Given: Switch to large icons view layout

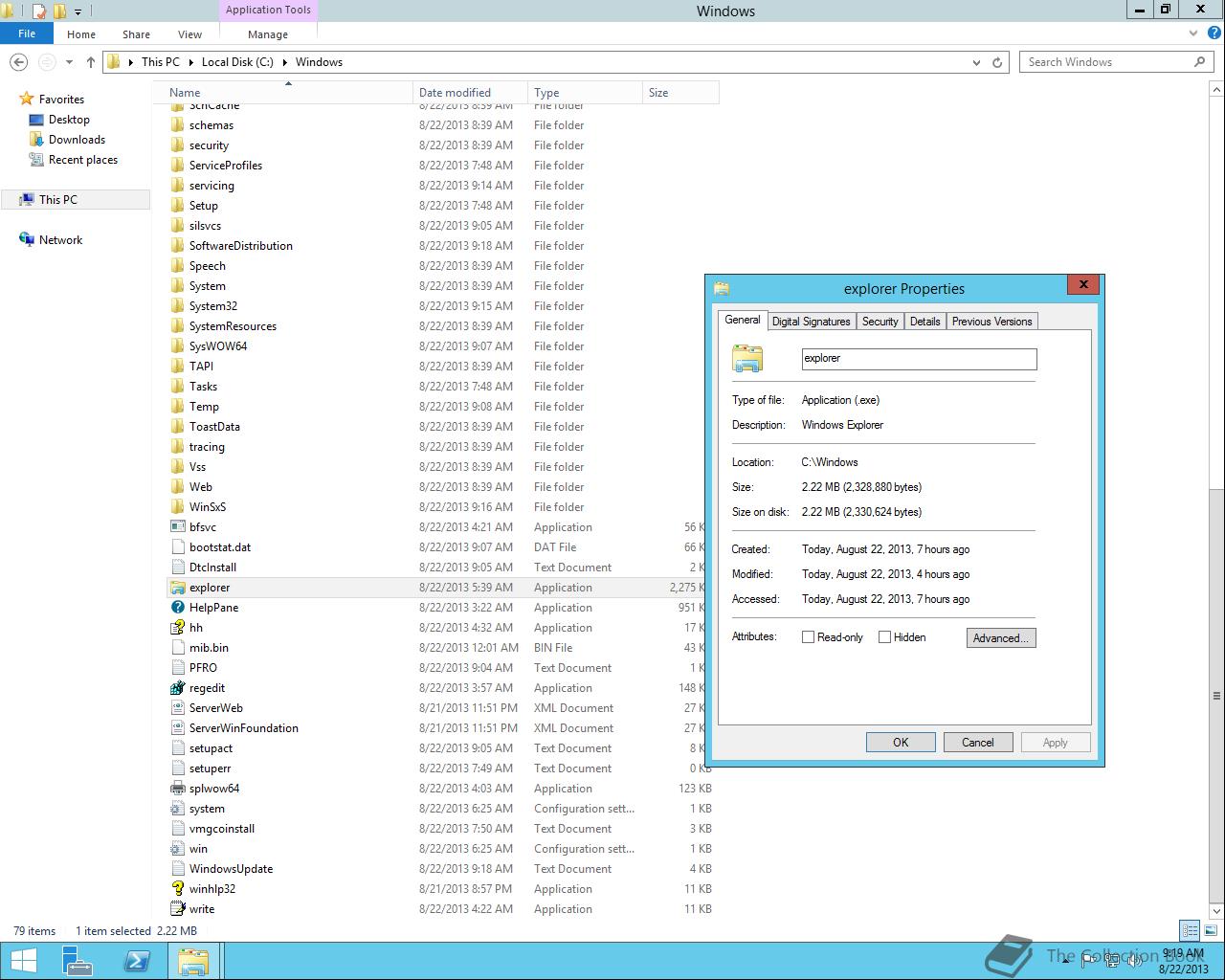Looking at the screenshot, I should [x=1209, y=930].
